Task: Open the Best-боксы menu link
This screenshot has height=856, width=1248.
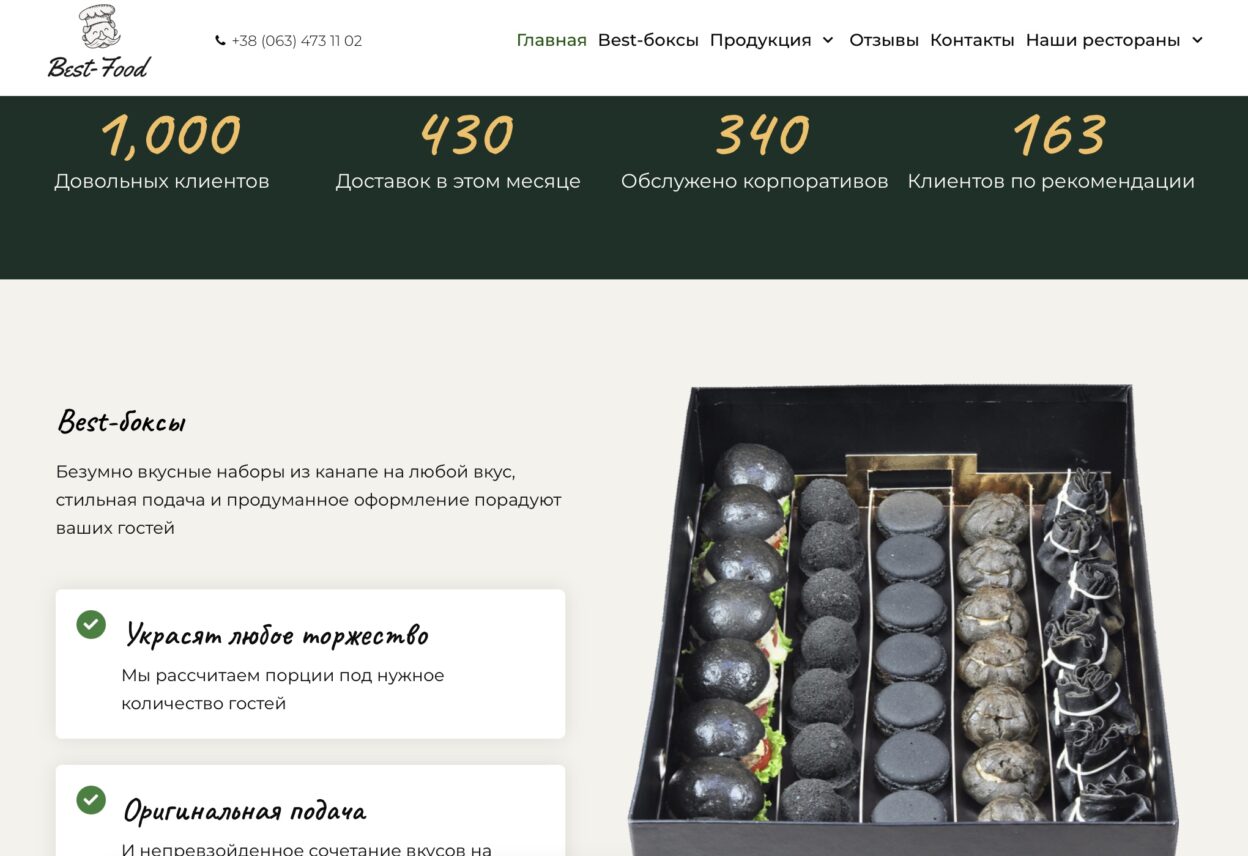Action: point(648,40)
